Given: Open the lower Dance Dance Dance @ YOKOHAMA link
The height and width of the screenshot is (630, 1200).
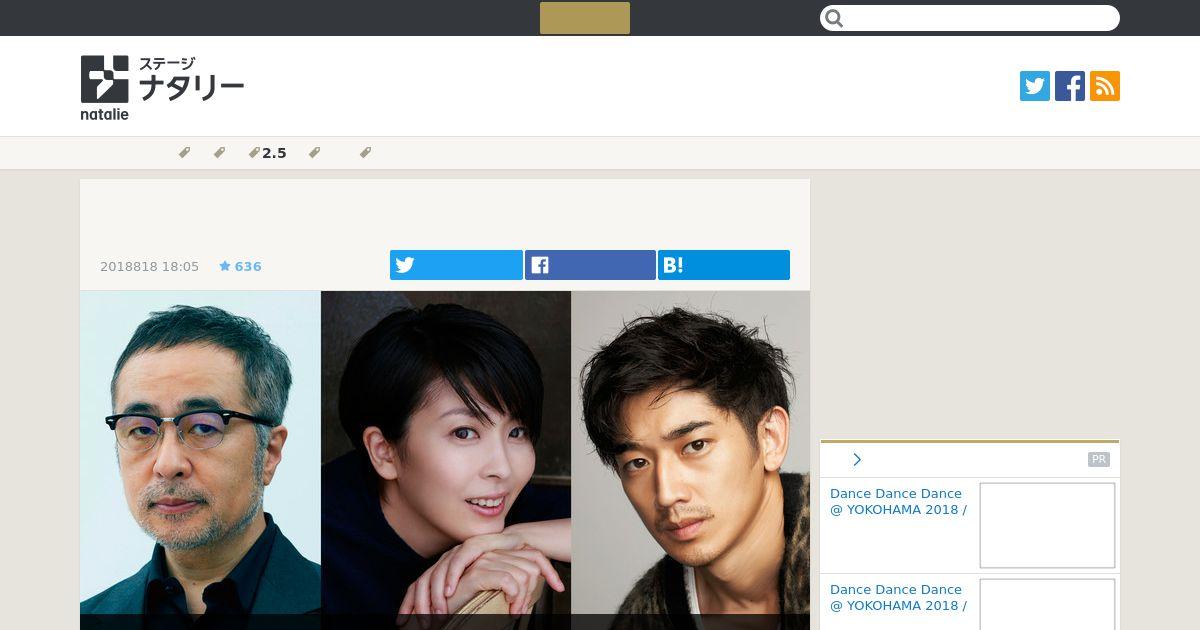Looking at the screenshot, I should pos(898,598).
